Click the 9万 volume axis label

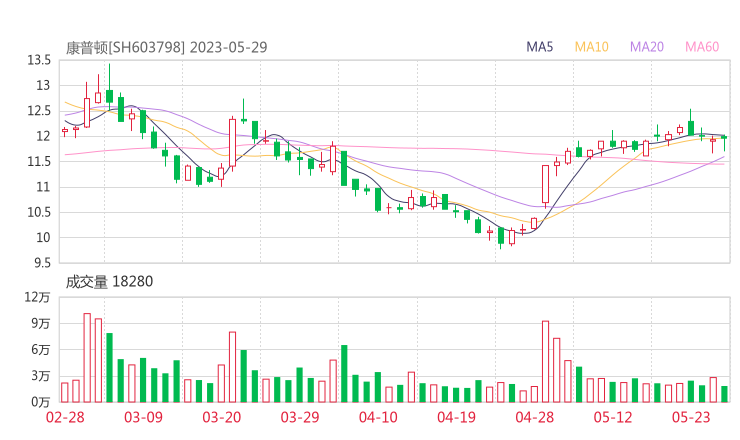(x=41, y=324)
